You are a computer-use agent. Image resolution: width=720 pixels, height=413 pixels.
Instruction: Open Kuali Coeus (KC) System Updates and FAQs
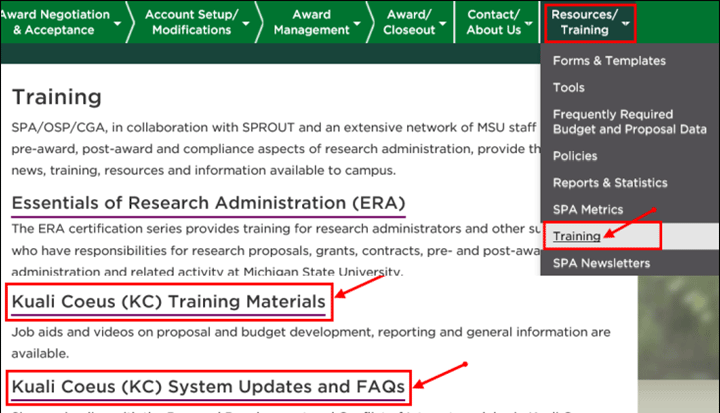(208, 387)
